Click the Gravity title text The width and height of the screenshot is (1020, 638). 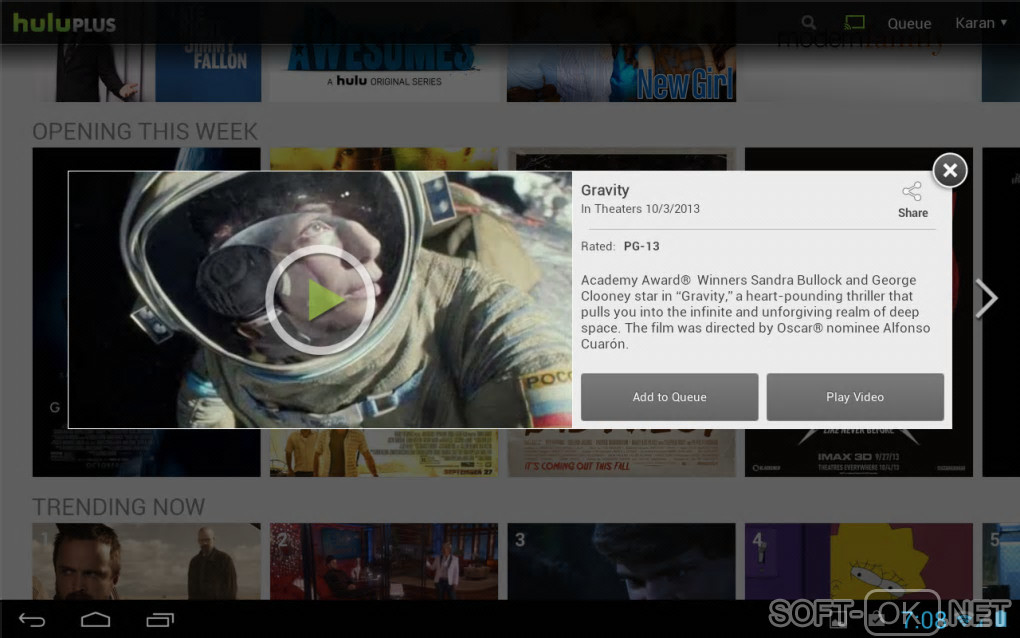(605, 190)
